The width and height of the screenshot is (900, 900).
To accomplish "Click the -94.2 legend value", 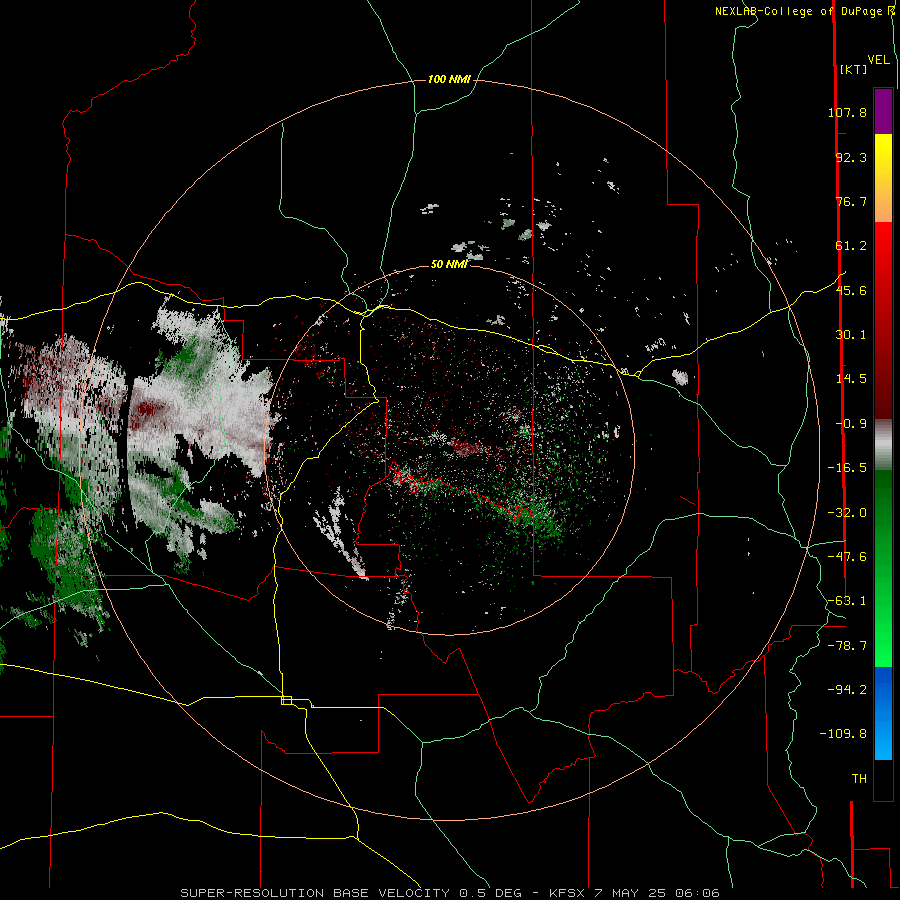I will point(847,689).
